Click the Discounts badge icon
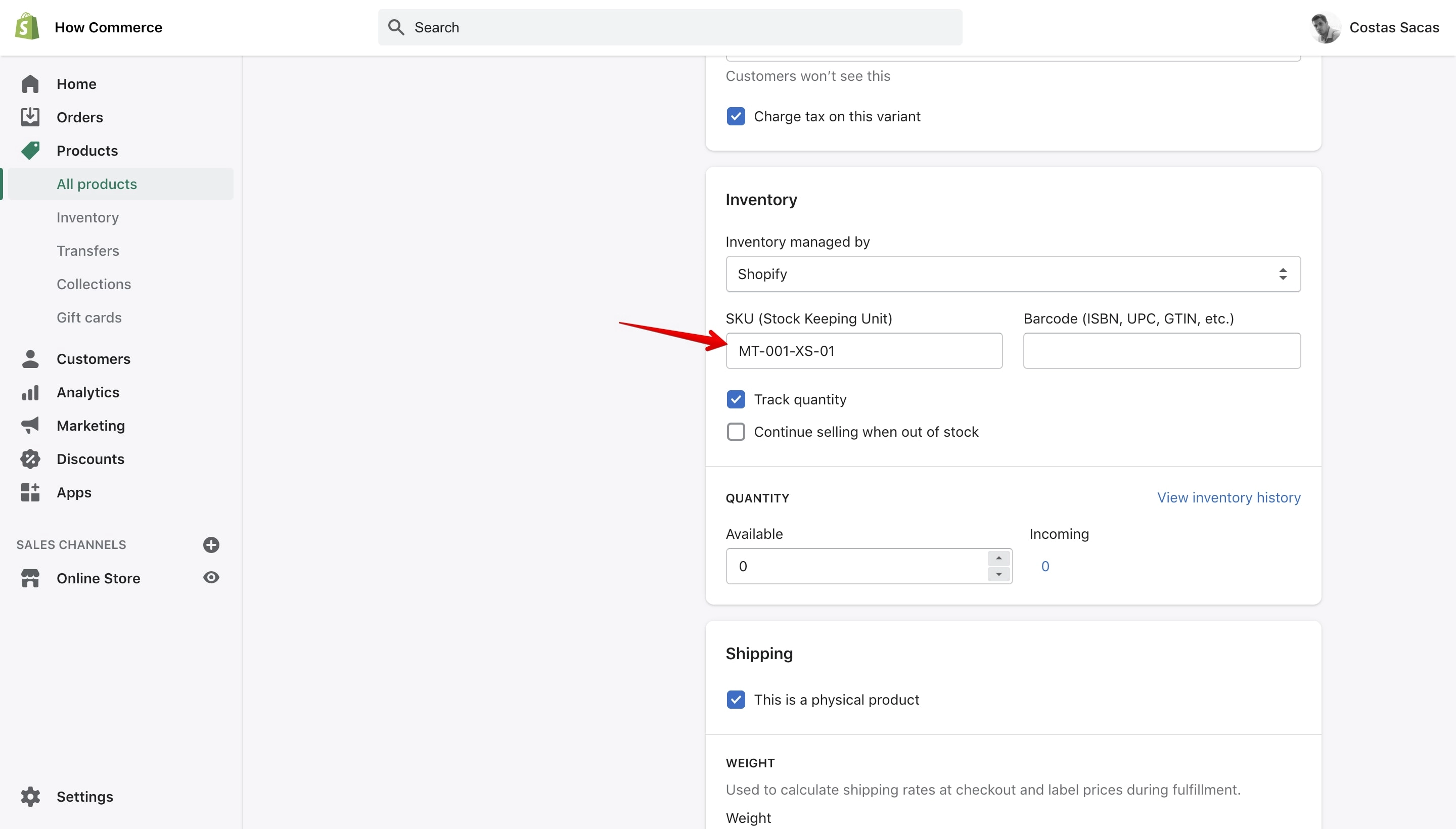 click(x=30, y=458)
